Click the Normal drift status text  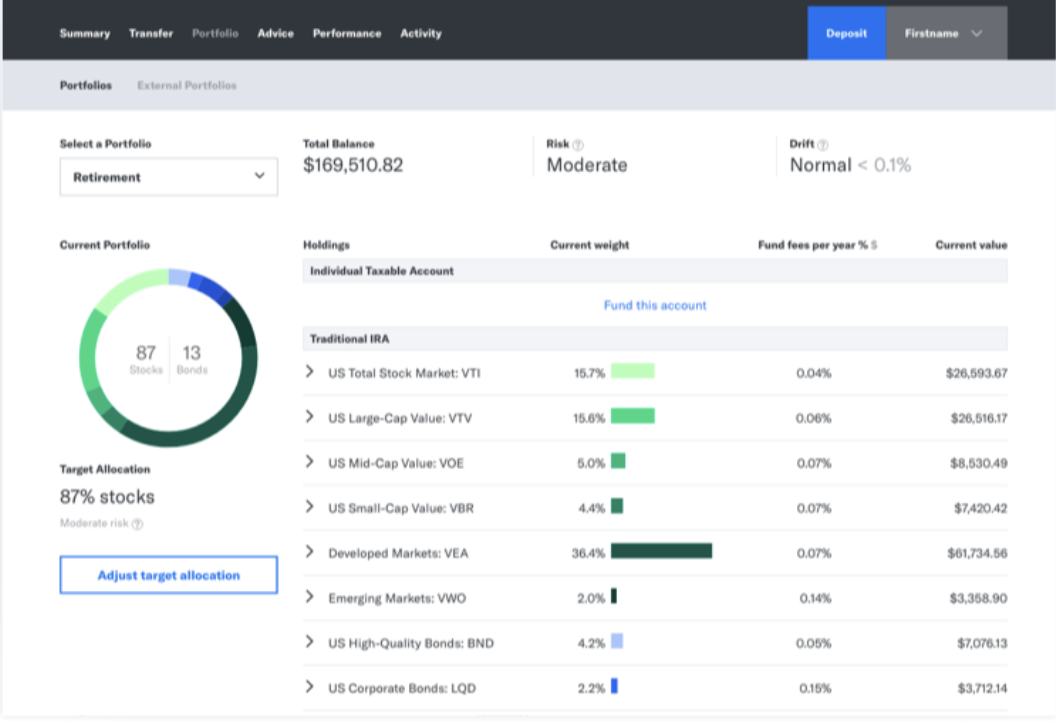(x=820, y=165)
